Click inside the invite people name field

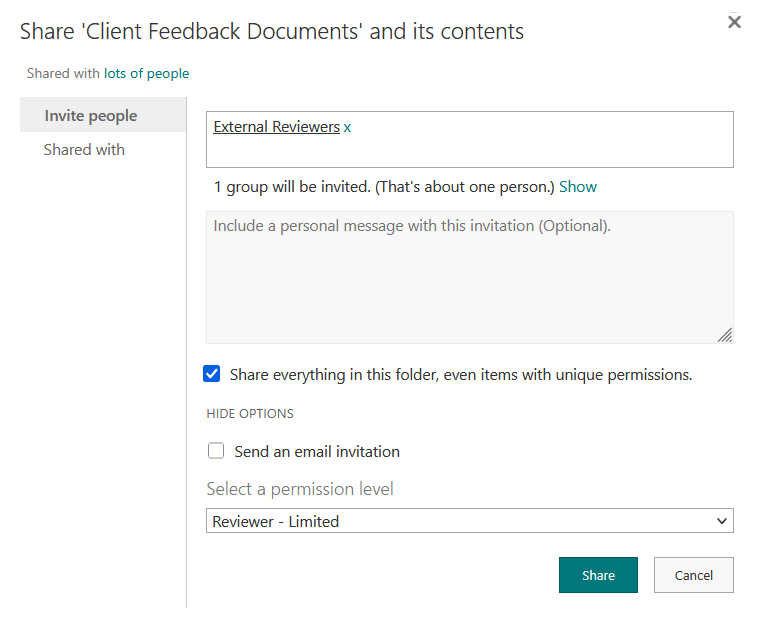click(469, 140)
